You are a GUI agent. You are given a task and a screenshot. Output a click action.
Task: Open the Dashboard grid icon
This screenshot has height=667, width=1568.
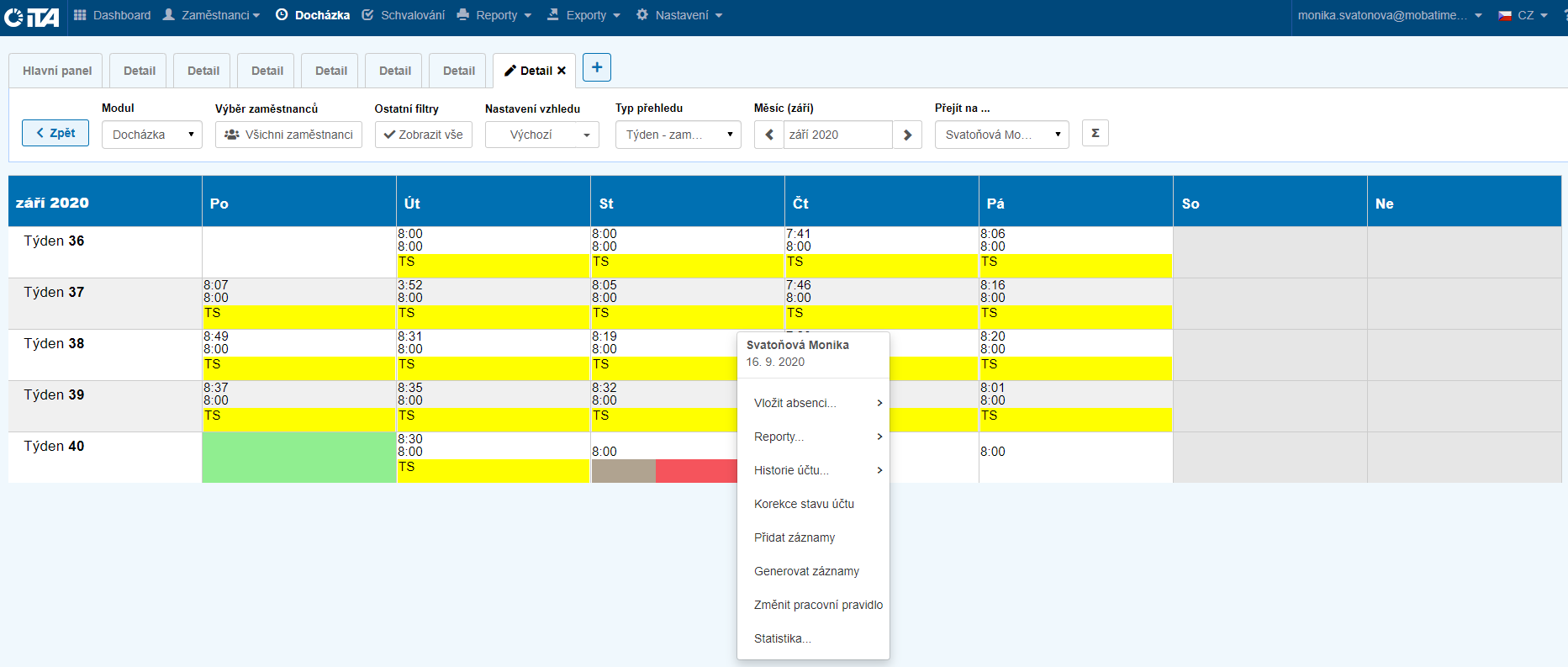[80, 15]
